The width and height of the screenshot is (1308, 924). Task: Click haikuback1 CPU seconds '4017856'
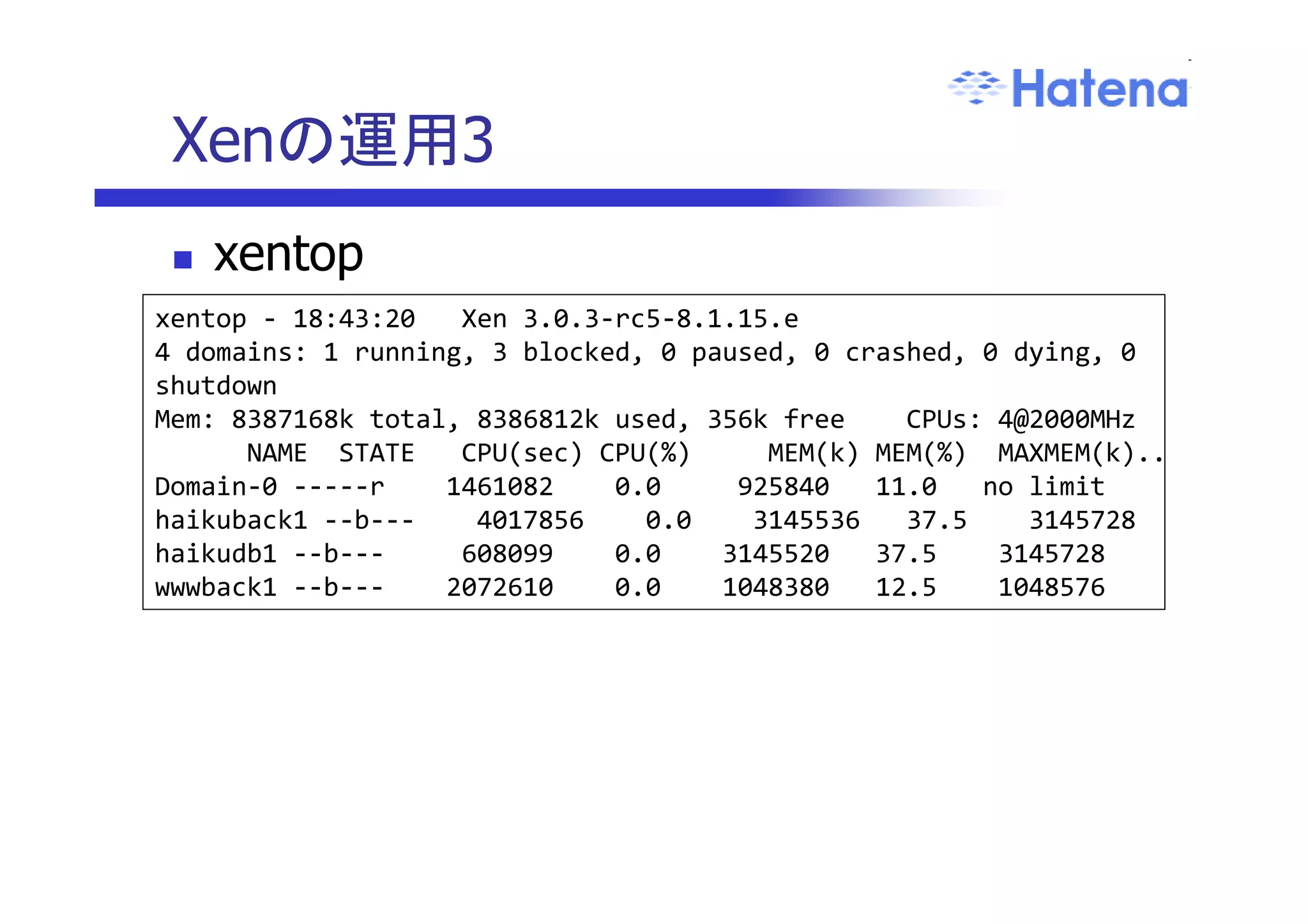coord(529,520)
